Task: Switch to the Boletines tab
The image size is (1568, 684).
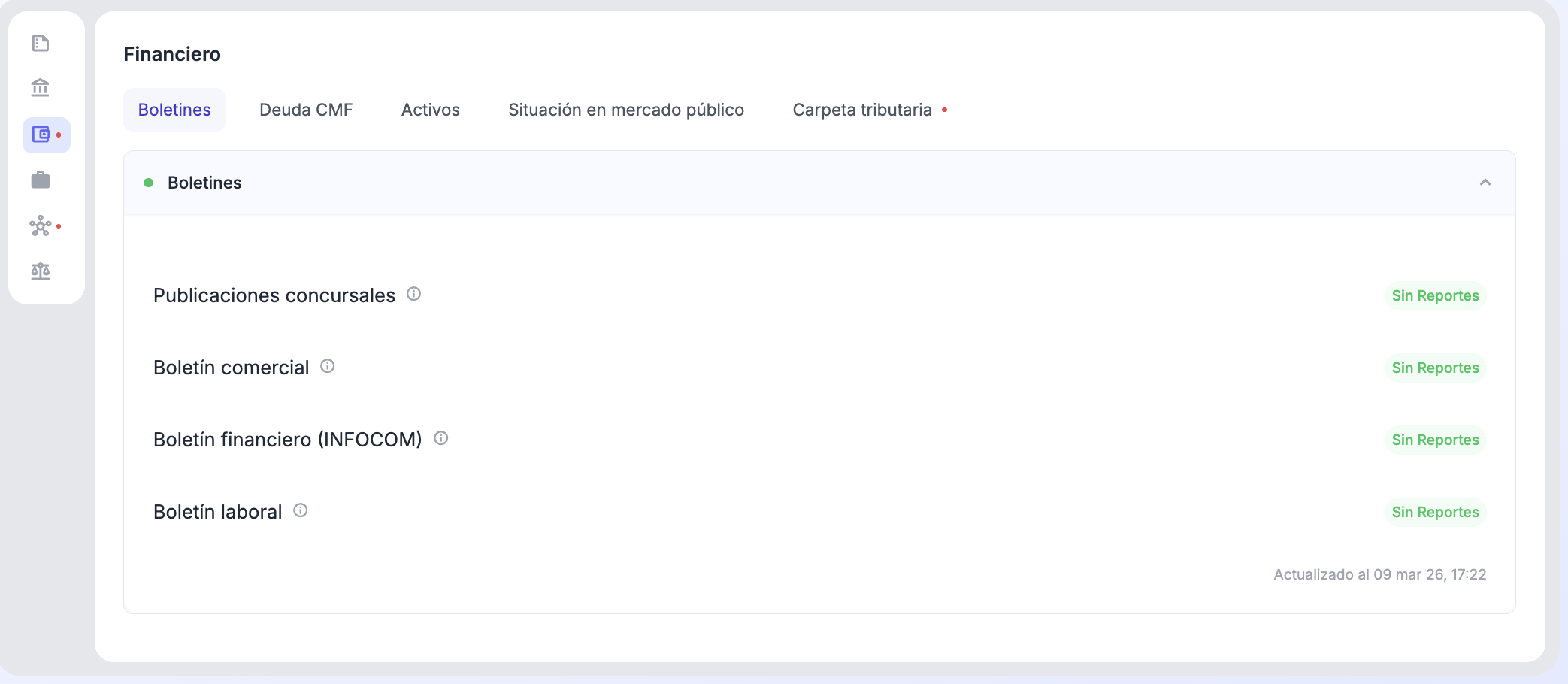Action: (174, 110)
